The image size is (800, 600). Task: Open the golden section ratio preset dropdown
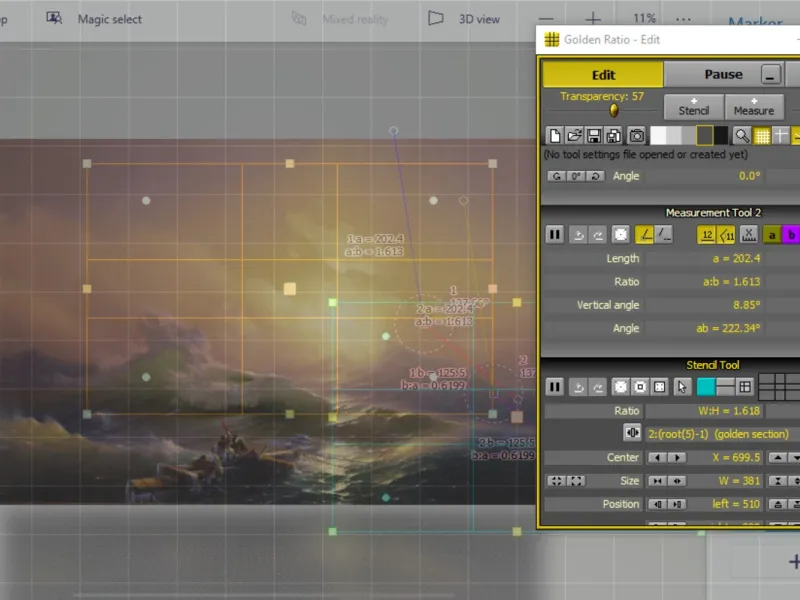pyautogui.click(x=722, y=434)
